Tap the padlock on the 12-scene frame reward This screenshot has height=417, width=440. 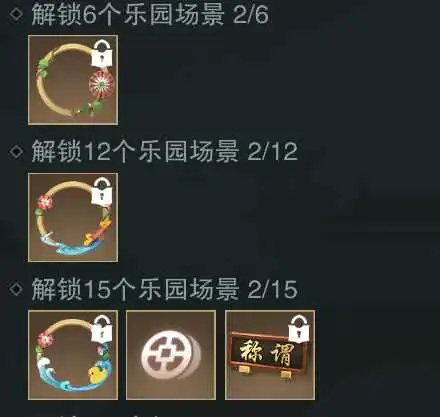pos(102,191)
